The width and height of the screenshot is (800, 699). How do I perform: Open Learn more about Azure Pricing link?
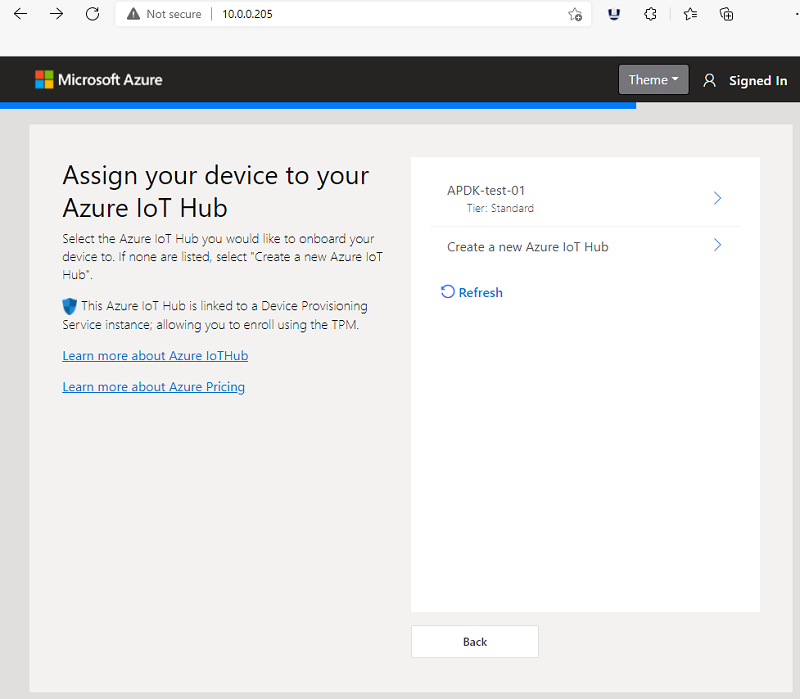[154, 387]
